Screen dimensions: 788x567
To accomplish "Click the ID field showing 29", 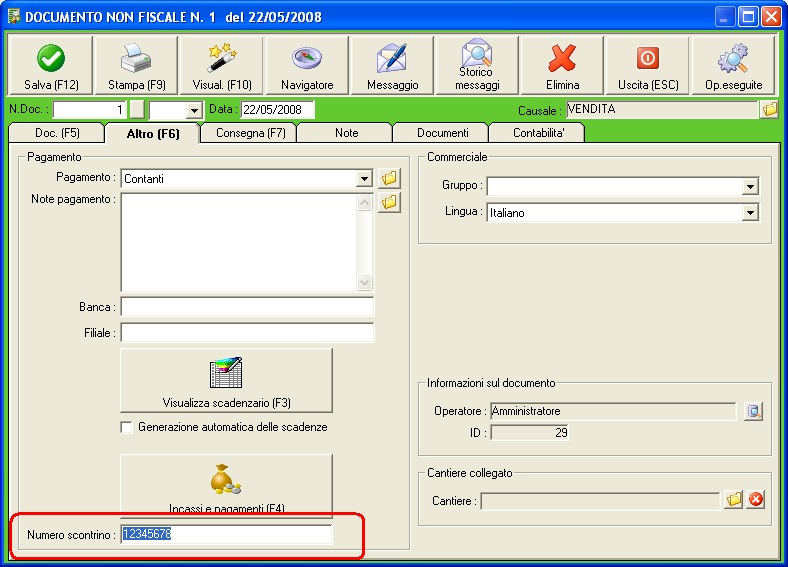I will [x=529, y=432].
